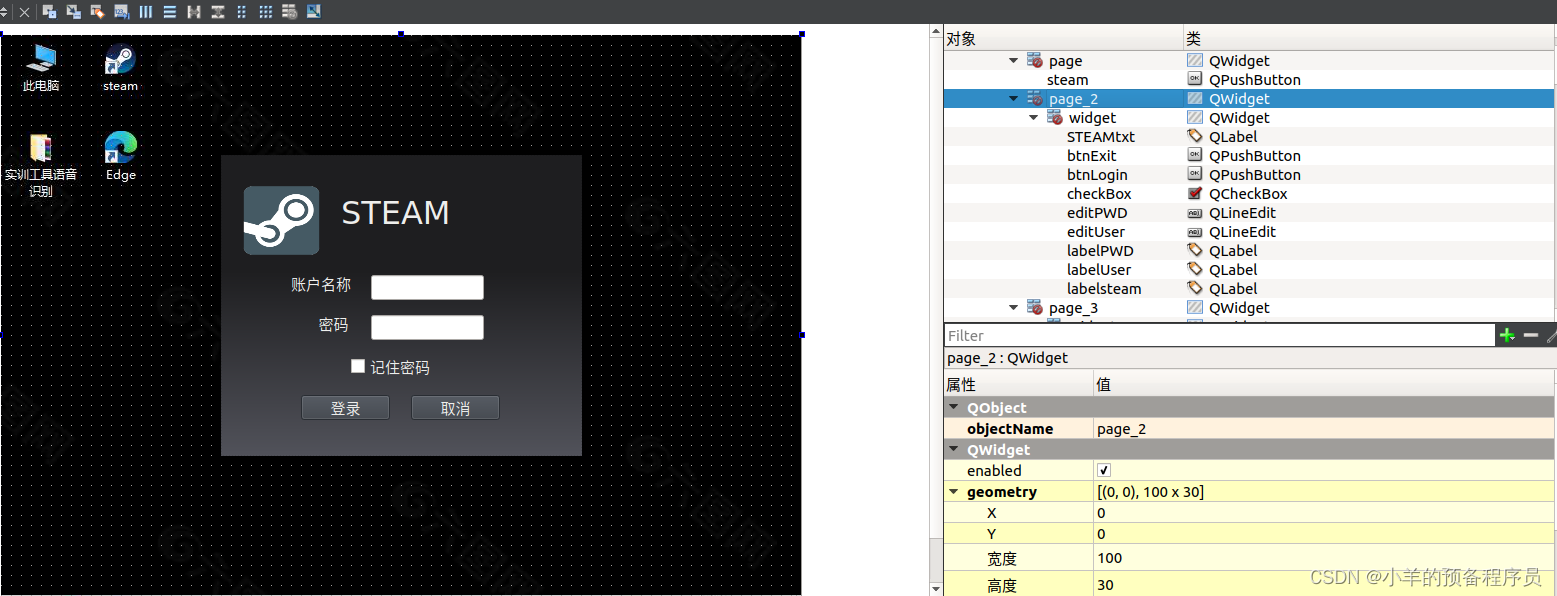Click the 对象 column header
Screen dimensions: 1557x596
click(1063, 39)
